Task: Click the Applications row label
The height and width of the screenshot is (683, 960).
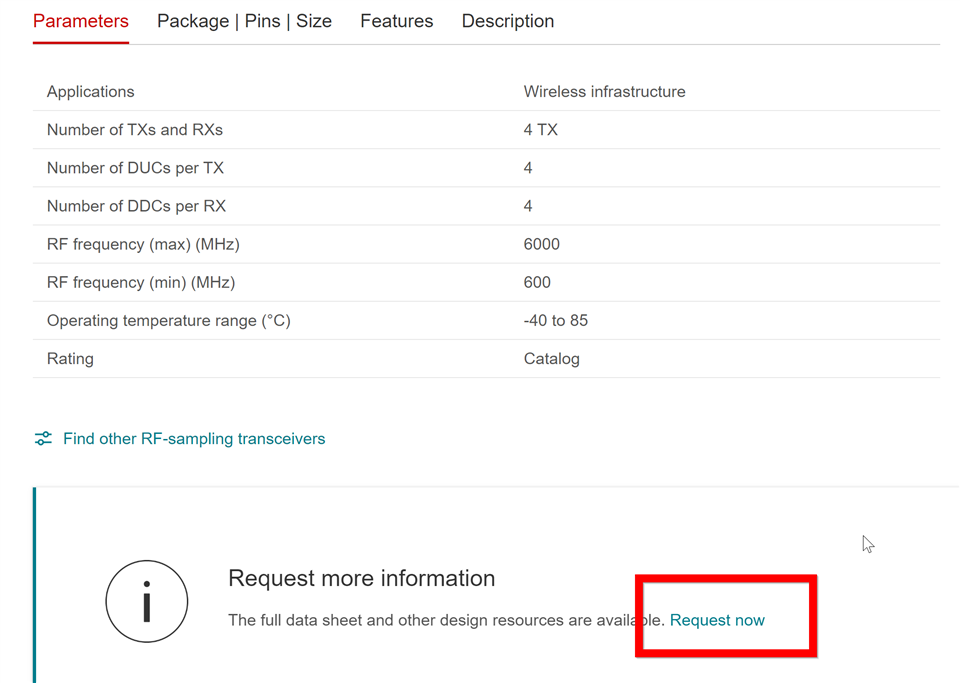Action: click(x=90, y=92)
